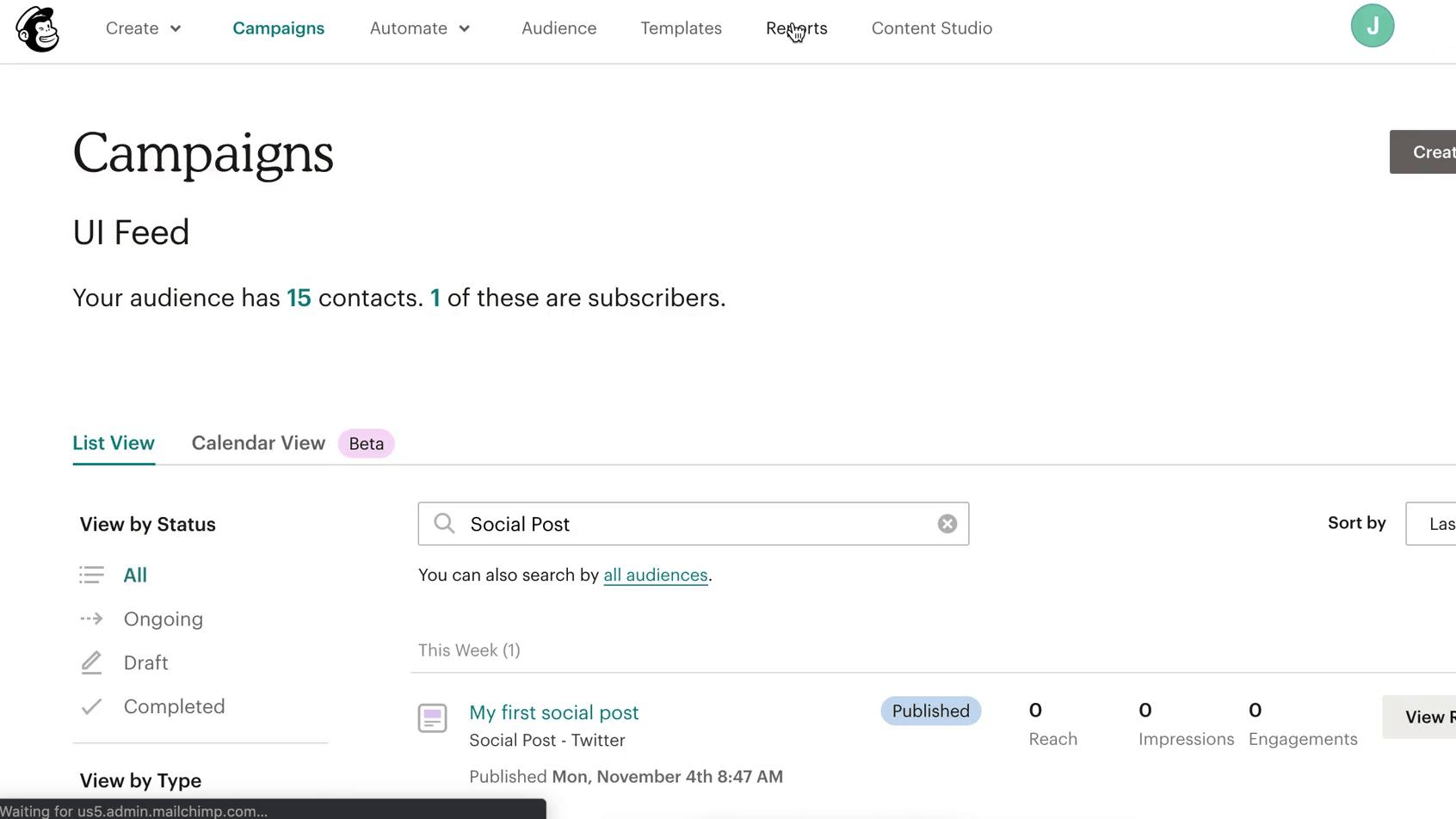
Task: Select the Draft pencil status icon
Action: tap(91, 662)
